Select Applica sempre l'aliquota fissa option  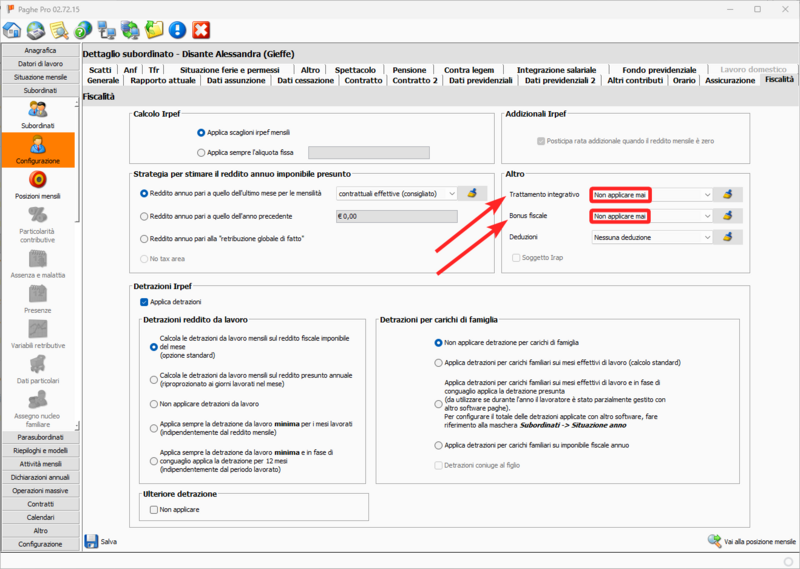(x=199, y=153)
